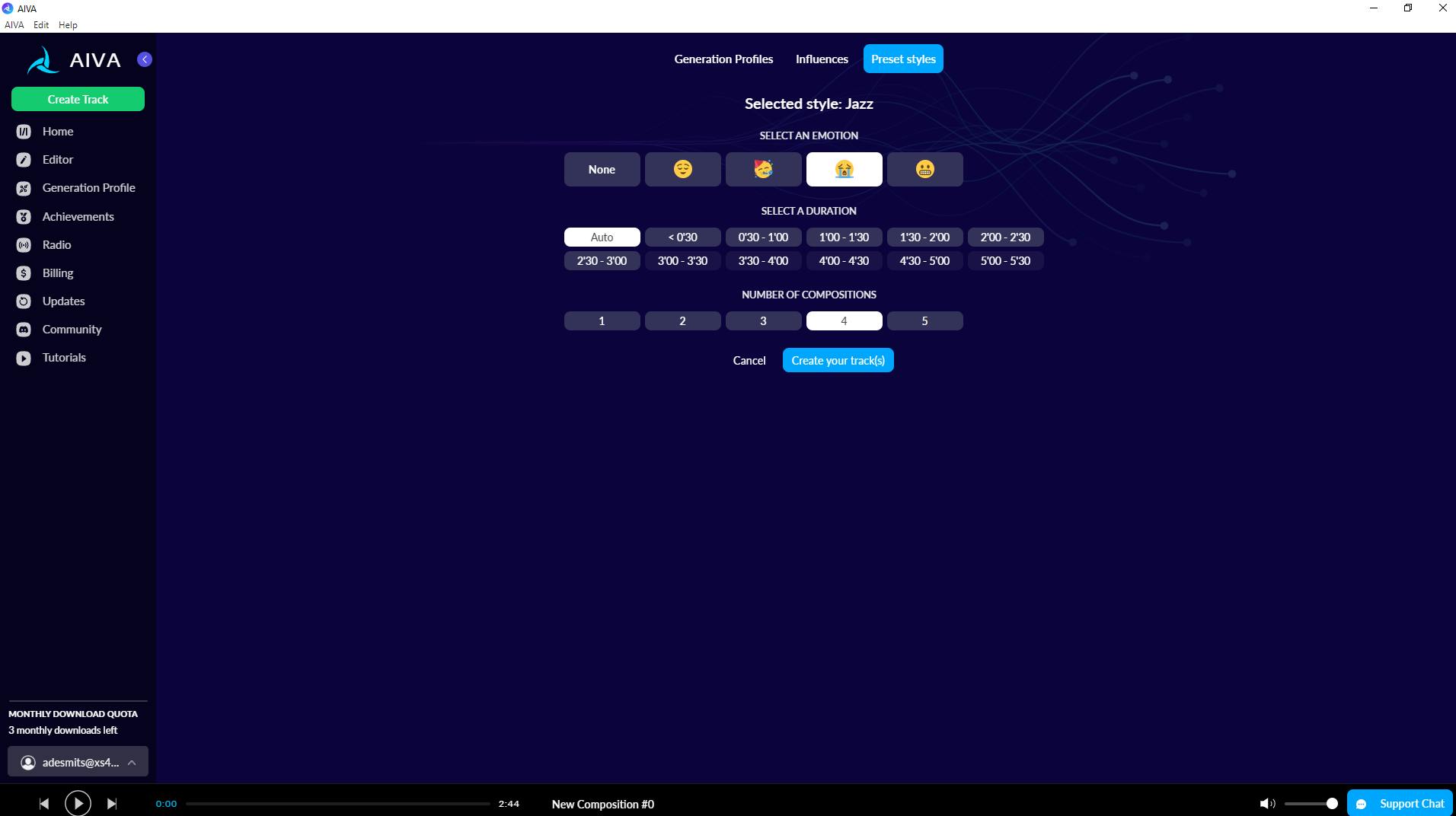Select the 0'30 - 1'00 duration
Viewport: 1456px width, 816px height.
pyautogui.click(x=763, y=237)
